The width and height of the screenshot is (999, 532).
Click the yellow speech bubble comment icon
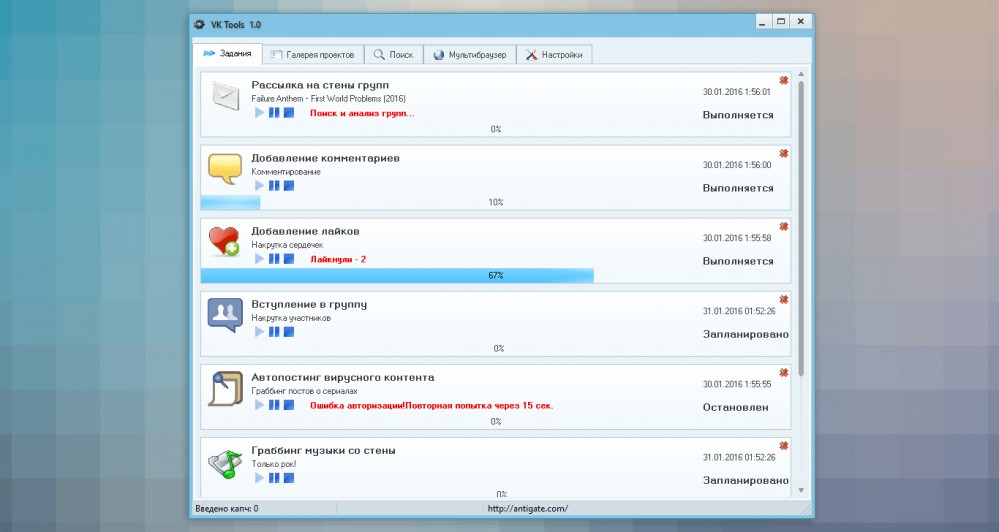click(225, 169)
